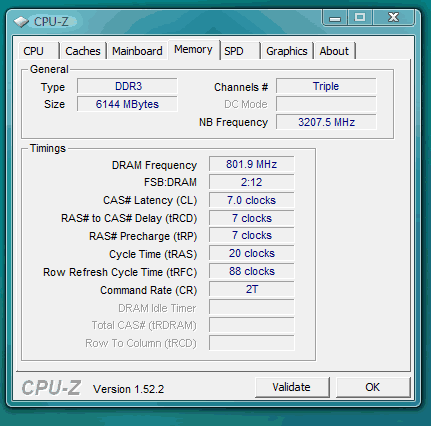Screen dimensions: 431x426
Task: Click the Validate button
Action: [292, 387]
